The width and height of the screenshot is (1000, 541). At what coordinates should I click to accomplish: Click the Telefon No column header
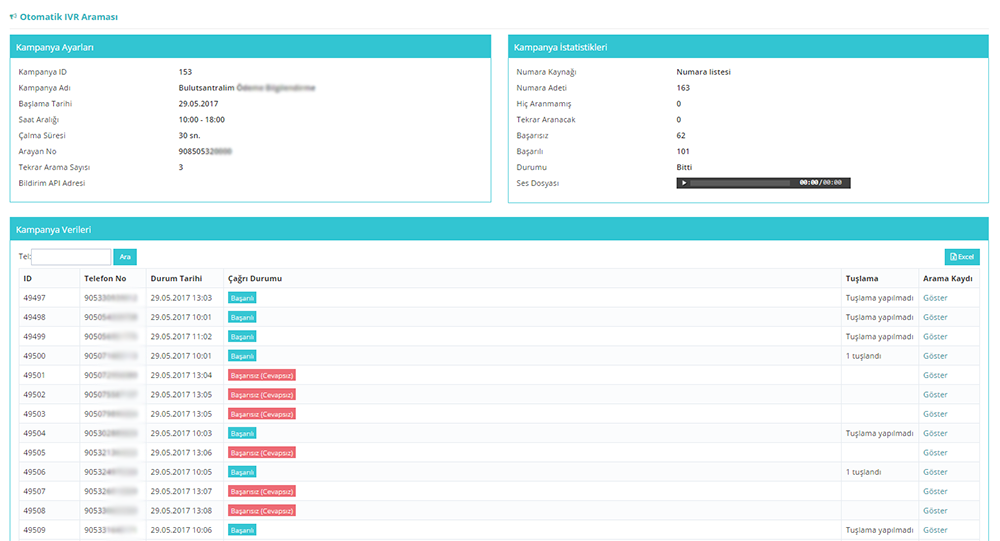point(105,278)
